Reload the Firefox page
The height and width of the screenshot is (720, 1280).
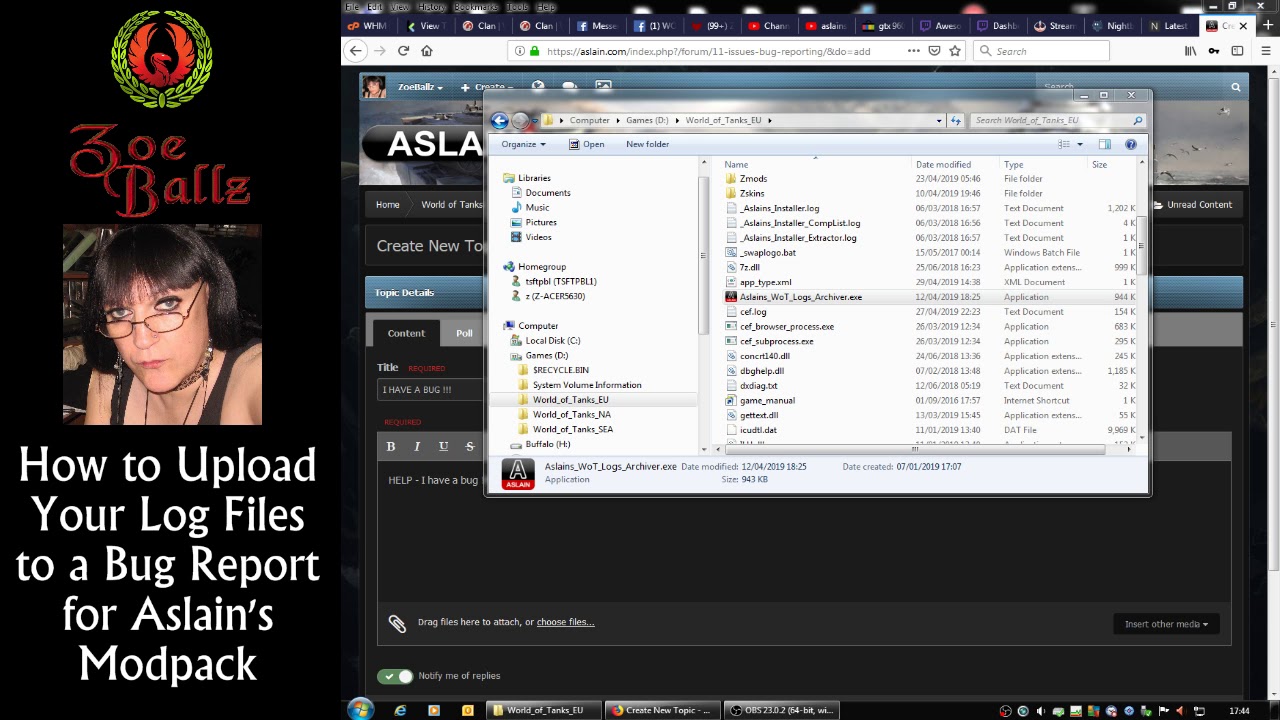coord(403,51)
